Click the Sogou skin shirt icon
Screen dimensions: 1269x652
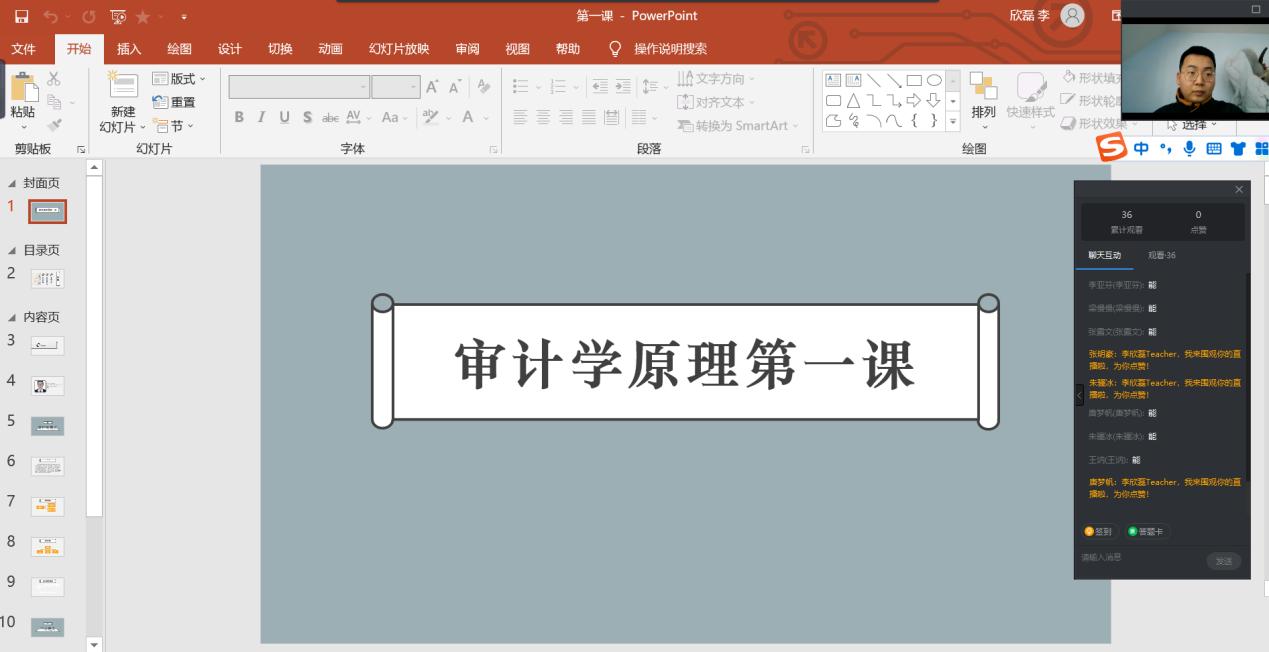click(1239, 148)
